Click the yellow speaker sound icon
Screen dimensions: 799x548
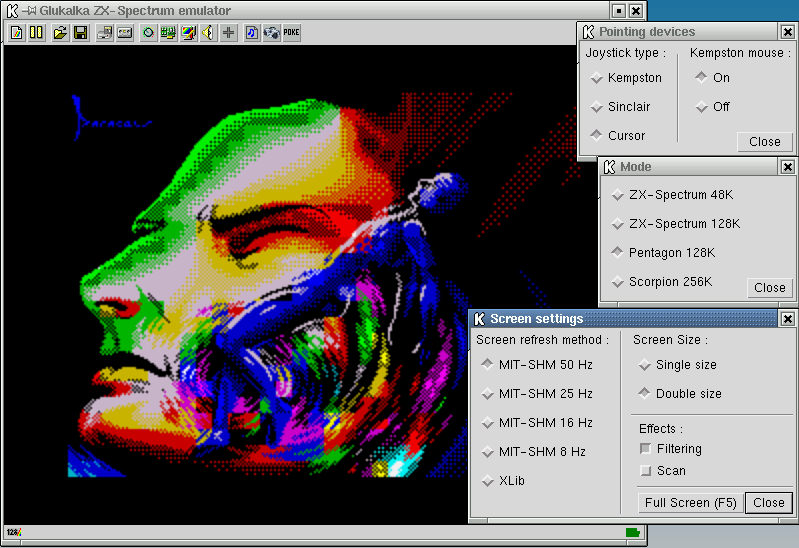tap(208, 33)
